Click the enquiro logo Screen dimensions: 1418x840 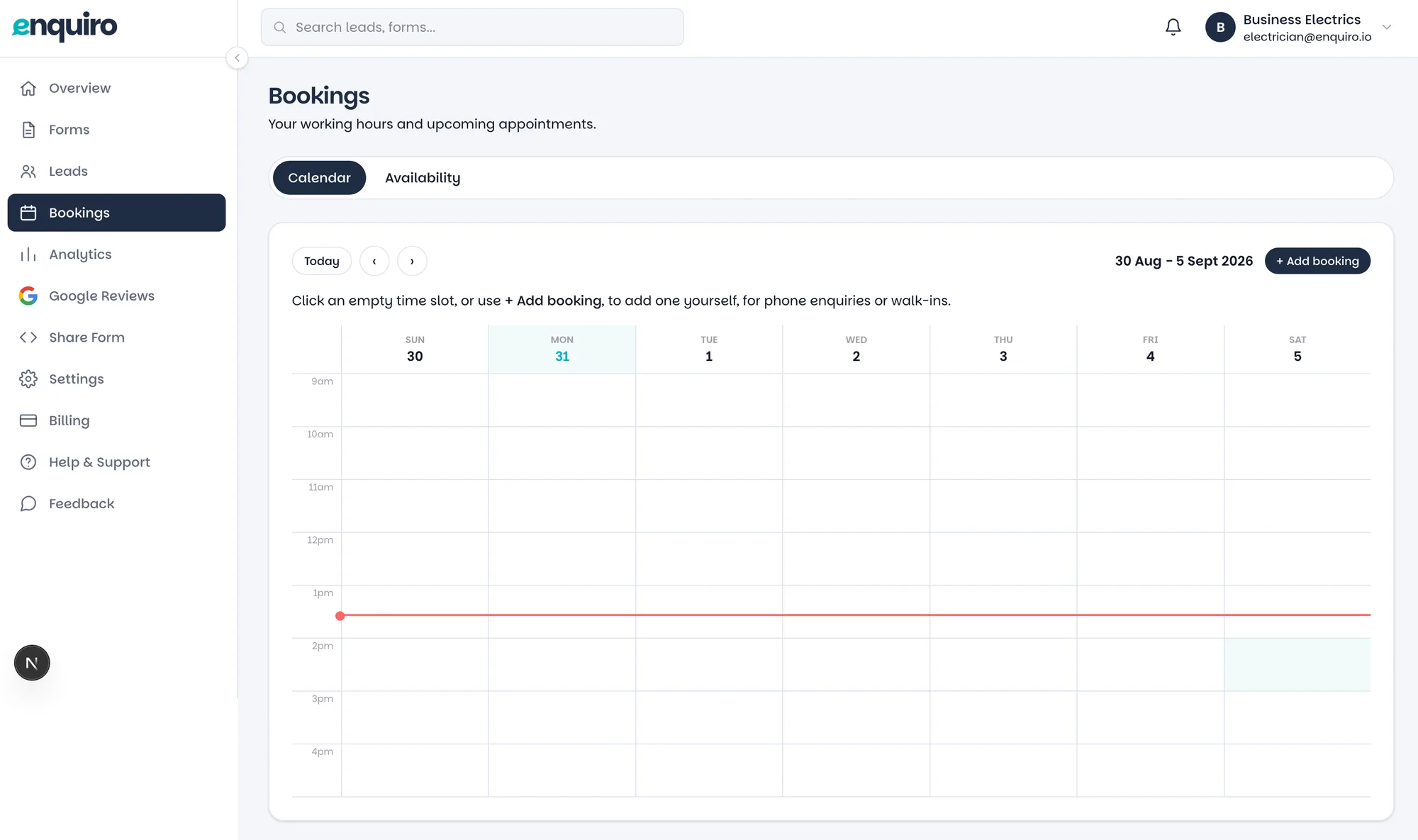coord(65,26)
